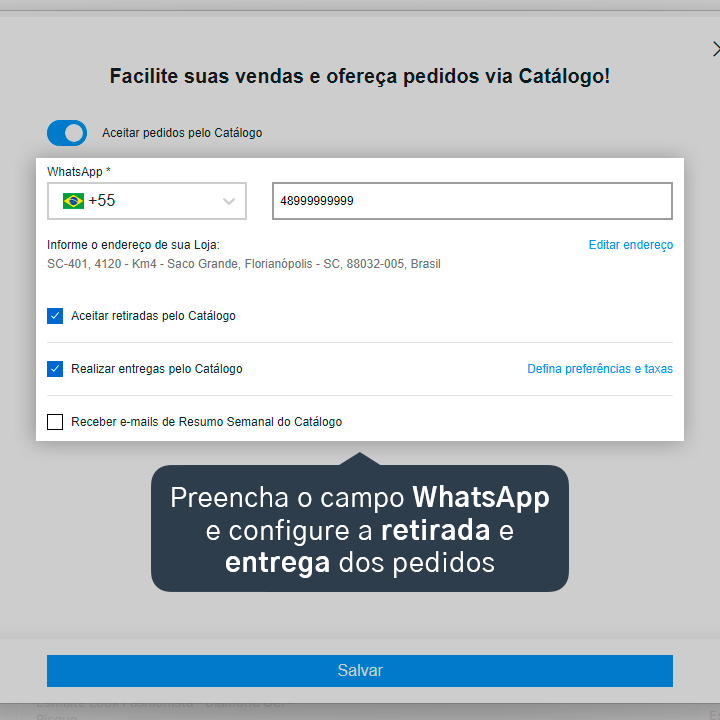Screen dimensions: 720x720
Task: Click the Salvar button
Action: (x=360, y=670)
